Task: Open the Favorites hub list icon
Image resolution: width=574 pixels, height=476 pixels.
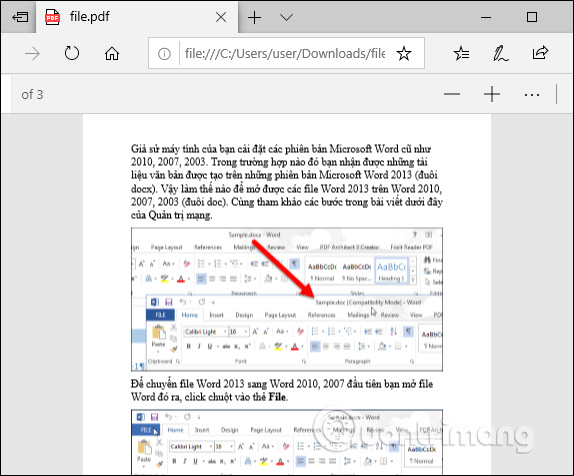Action: (x=461, y=54)
